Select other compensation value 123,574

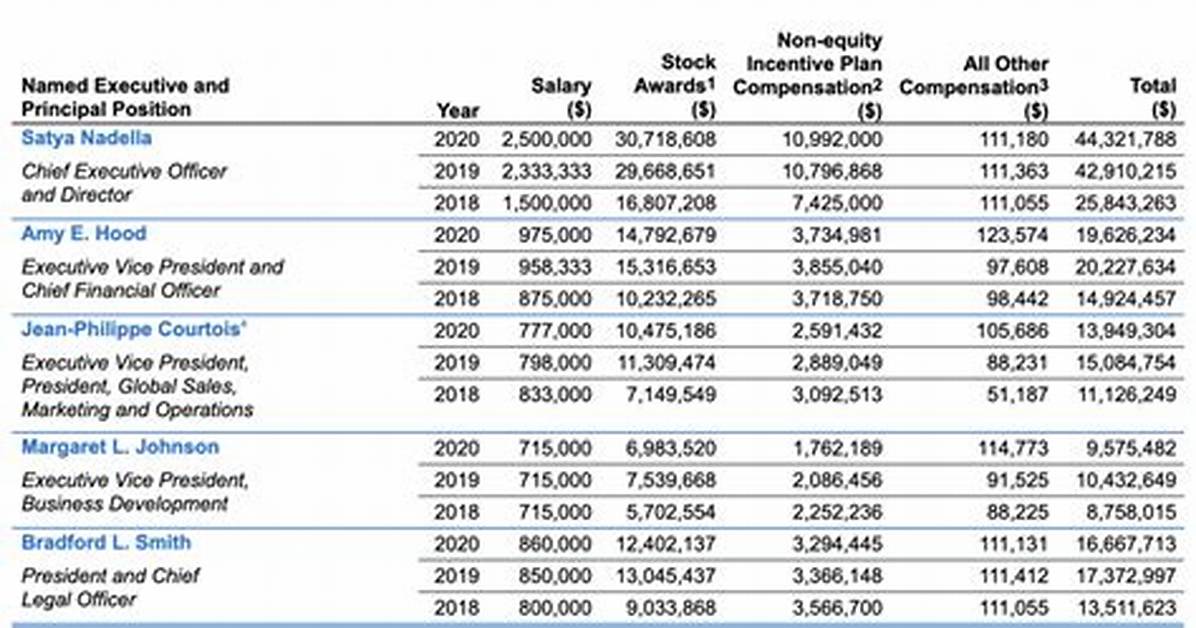1012,235
